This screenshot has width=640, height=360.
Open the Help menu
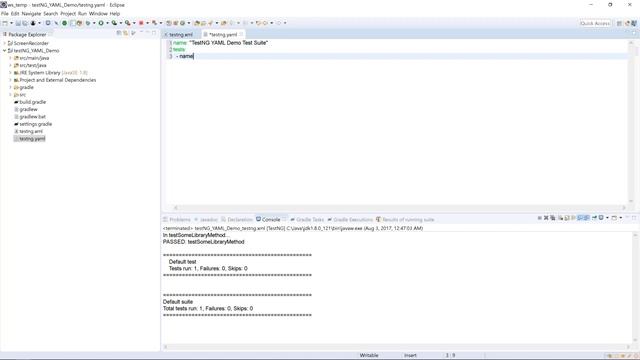(115, 13)
